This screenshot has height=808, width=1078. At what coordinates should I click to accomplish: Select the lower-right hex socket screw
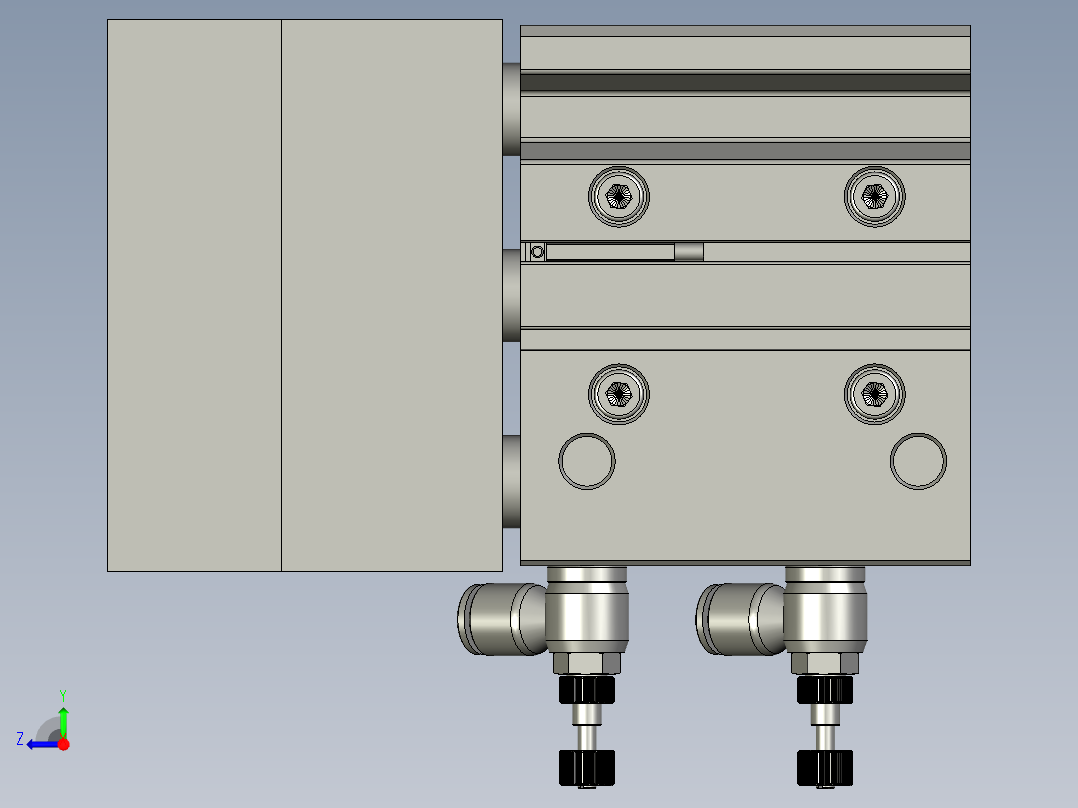coord(874,394)
